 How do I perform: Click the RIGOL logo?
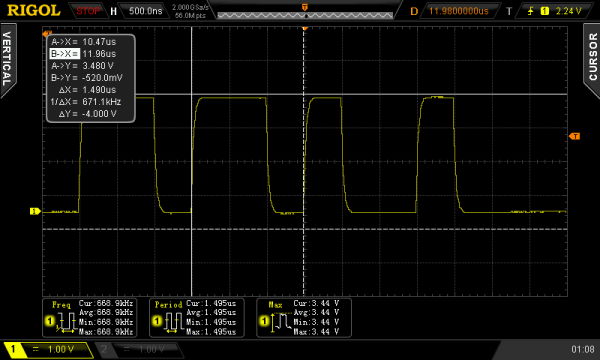pos(34,11)
